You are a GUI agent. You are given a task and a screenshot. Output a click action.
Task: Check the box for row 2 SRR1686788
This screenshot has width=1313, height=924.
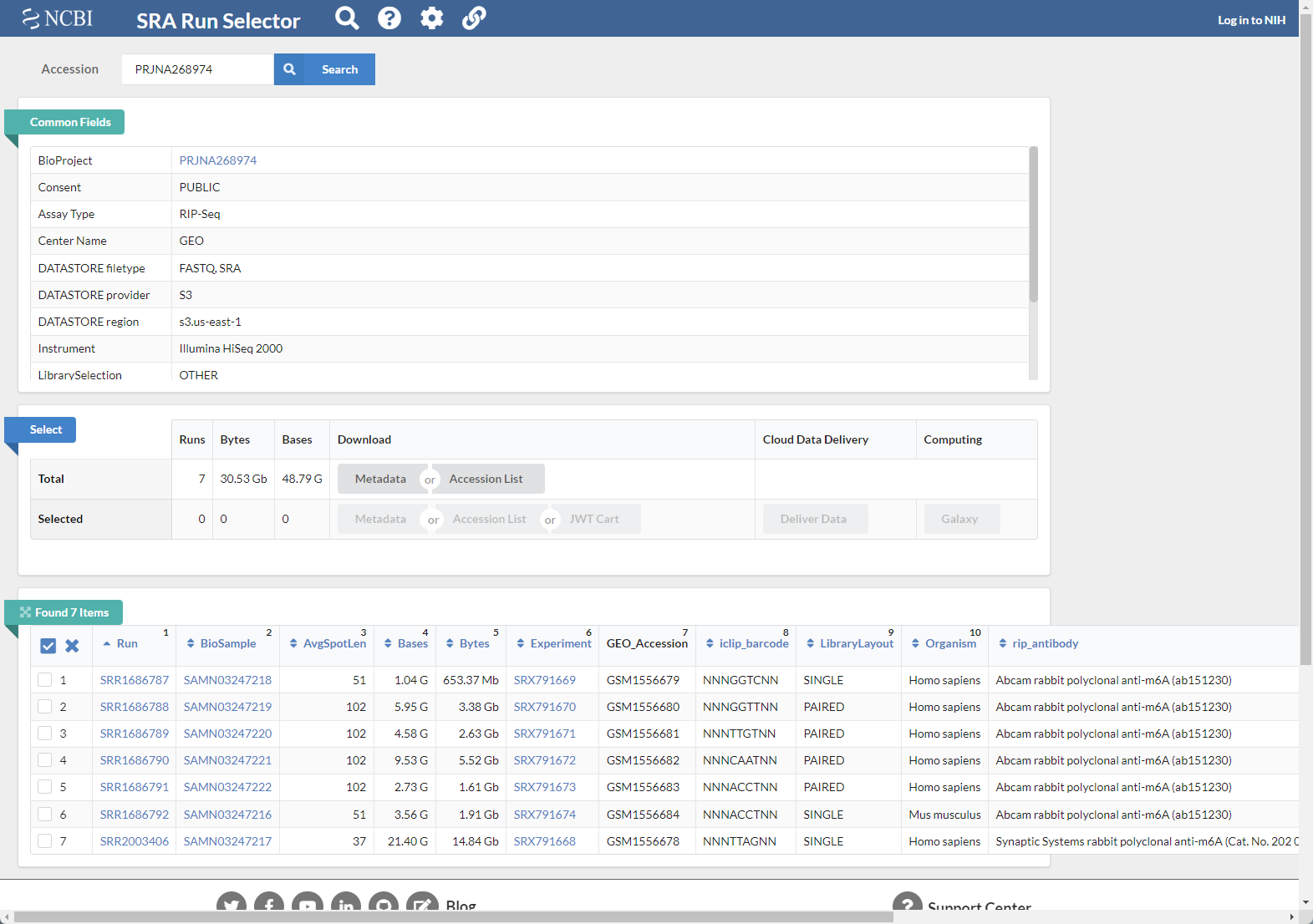click(x=45, y=707)
